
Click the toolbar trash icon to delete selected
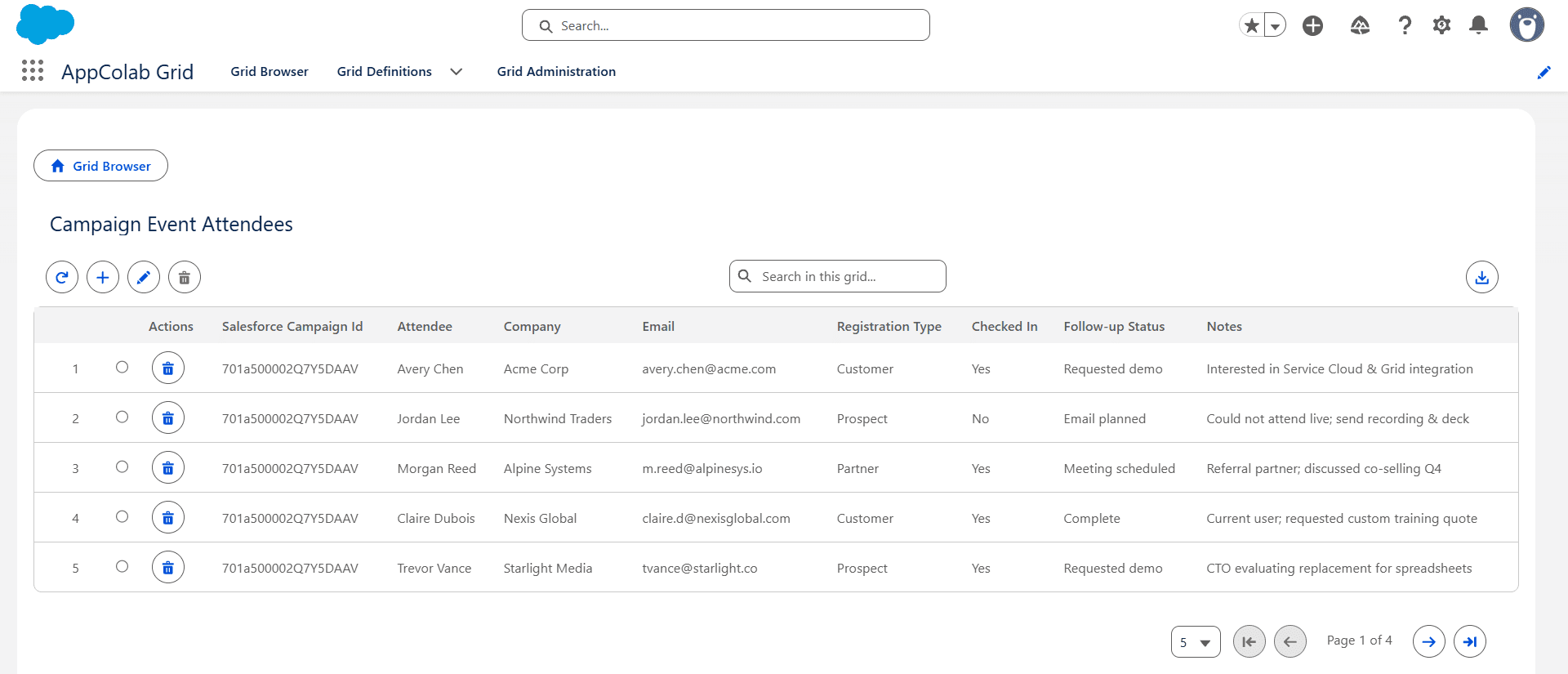(185, 277)
